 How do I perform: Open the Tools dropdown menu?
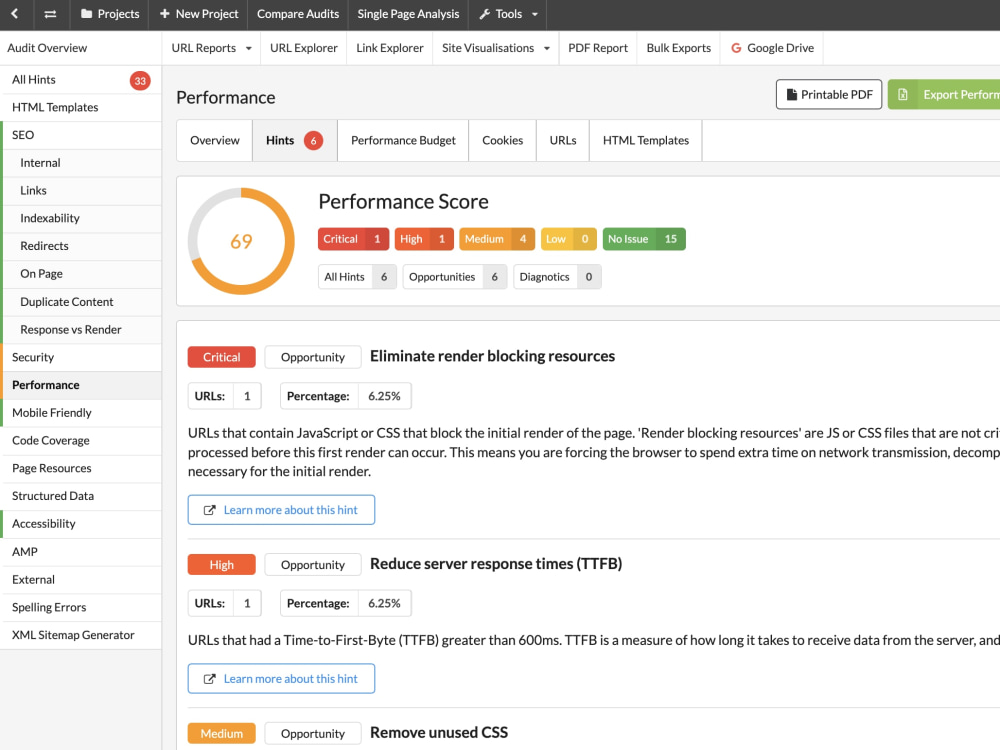(508, 14)
